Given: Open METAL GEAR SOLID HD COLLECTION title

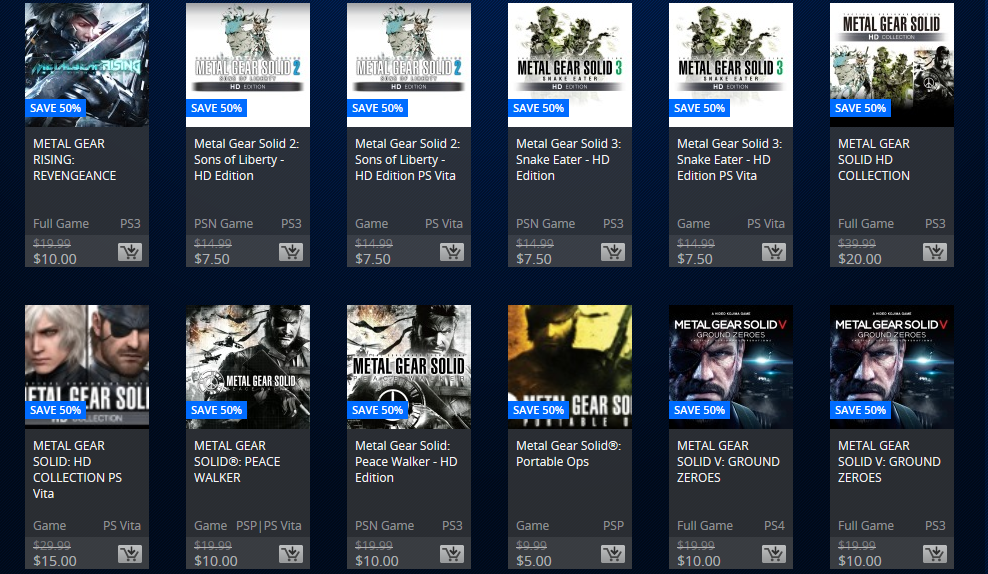Looking at the screenshot, I should pos(874,159).
